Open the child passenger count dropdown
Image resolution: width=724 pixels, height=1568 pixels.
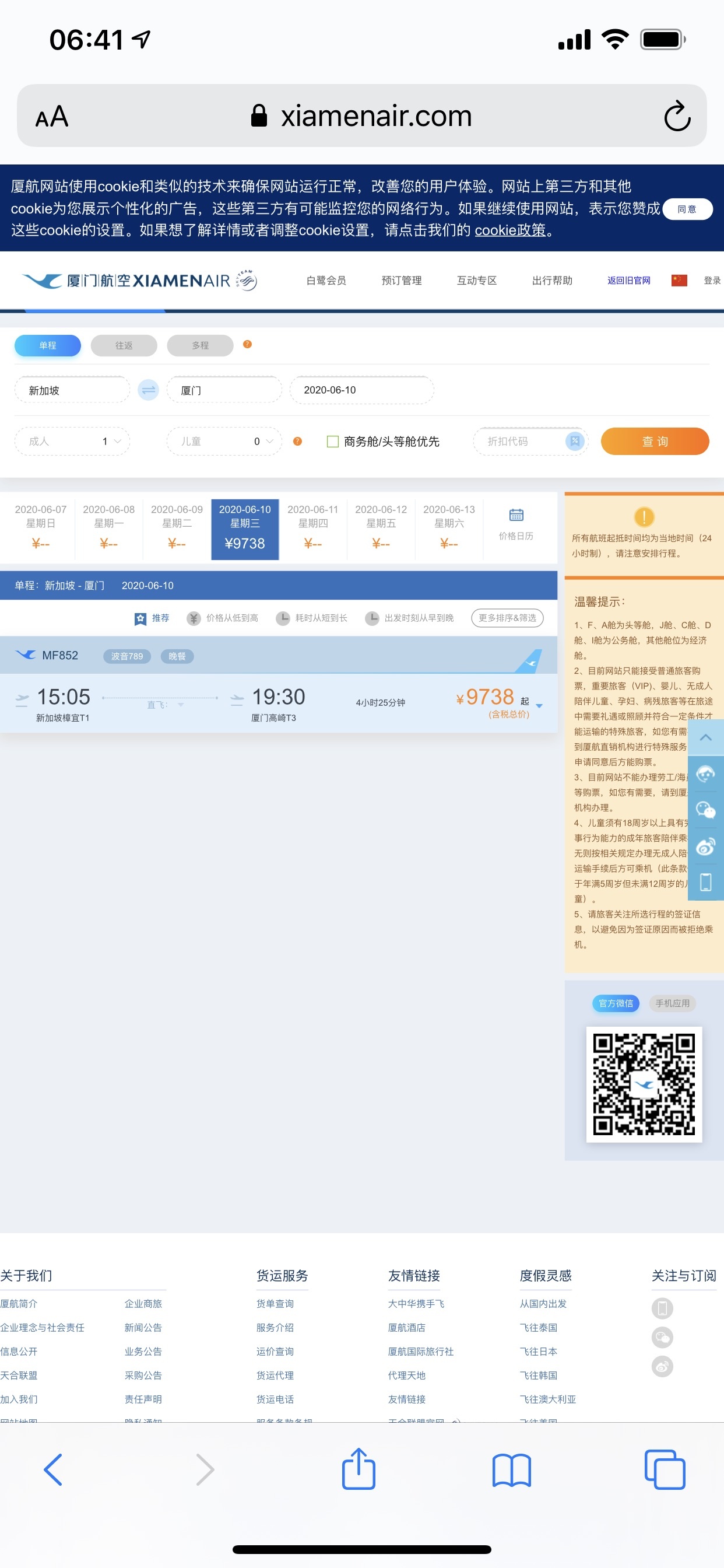pos(224,442)
